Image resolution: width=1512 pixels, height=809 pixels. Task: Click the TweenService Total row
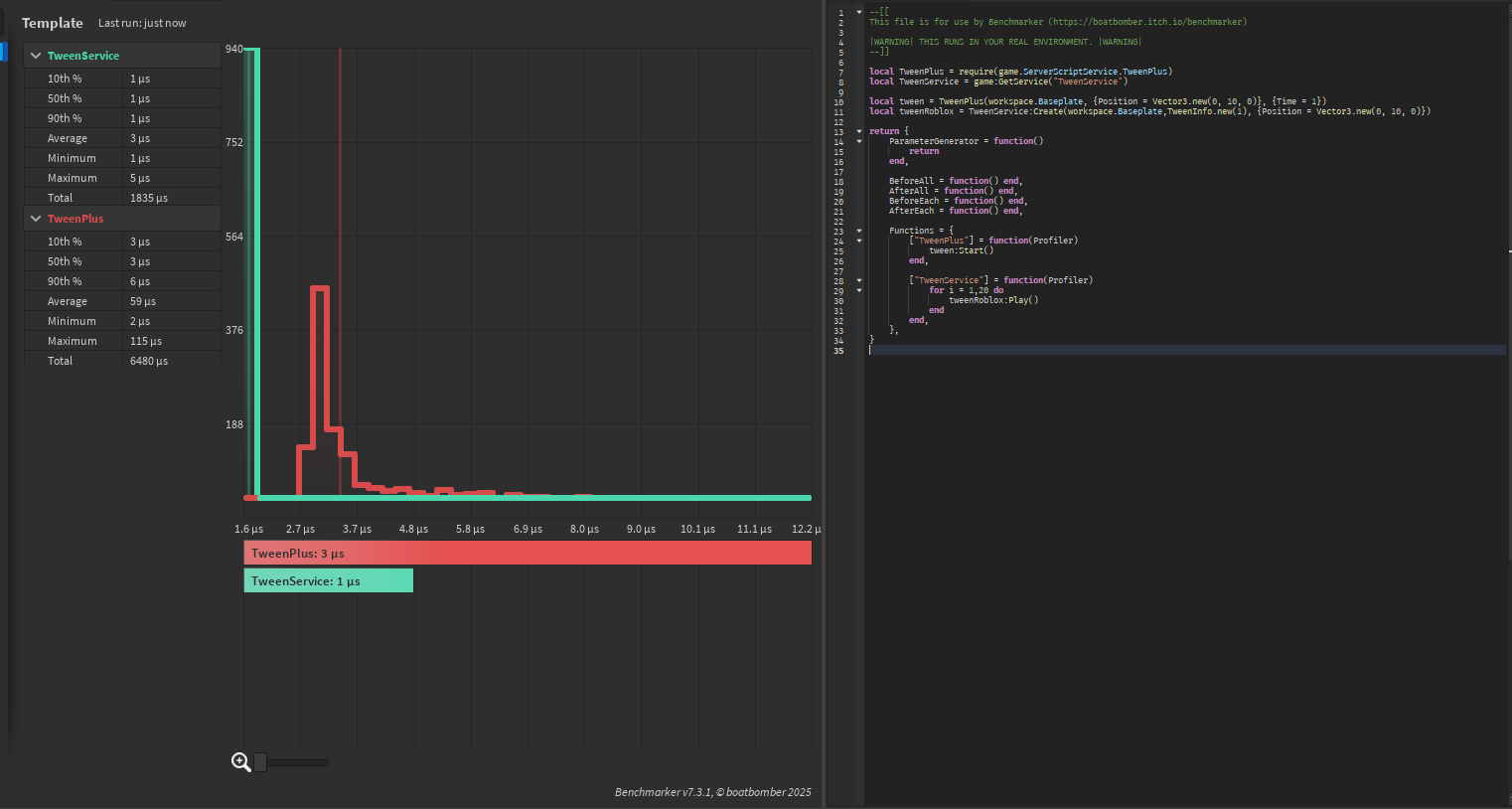tap(121, 198)
